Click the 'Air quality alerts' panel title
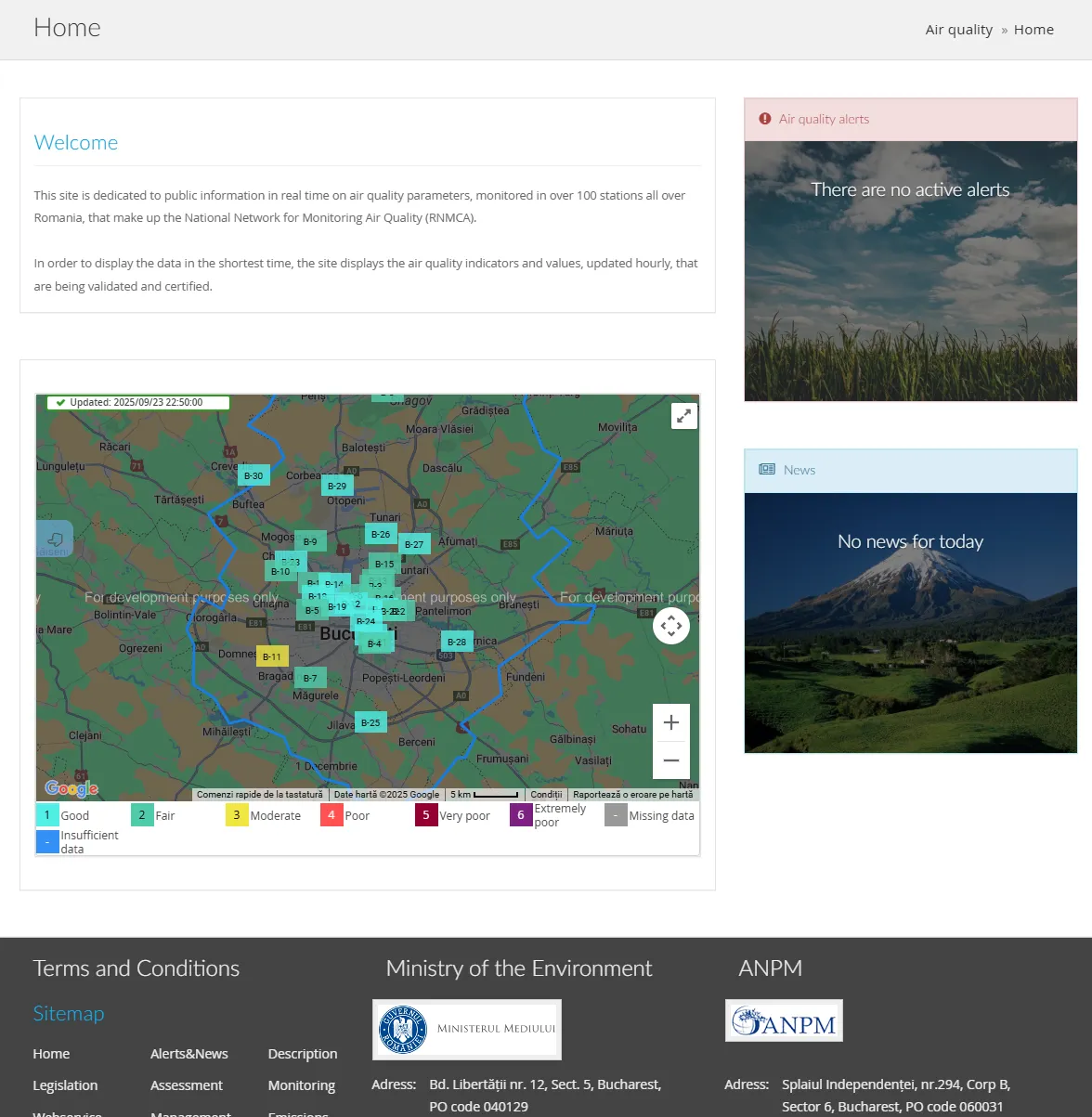This screenshot has width=1092, height=1117. pyautogui.click(x=825, y=119)
